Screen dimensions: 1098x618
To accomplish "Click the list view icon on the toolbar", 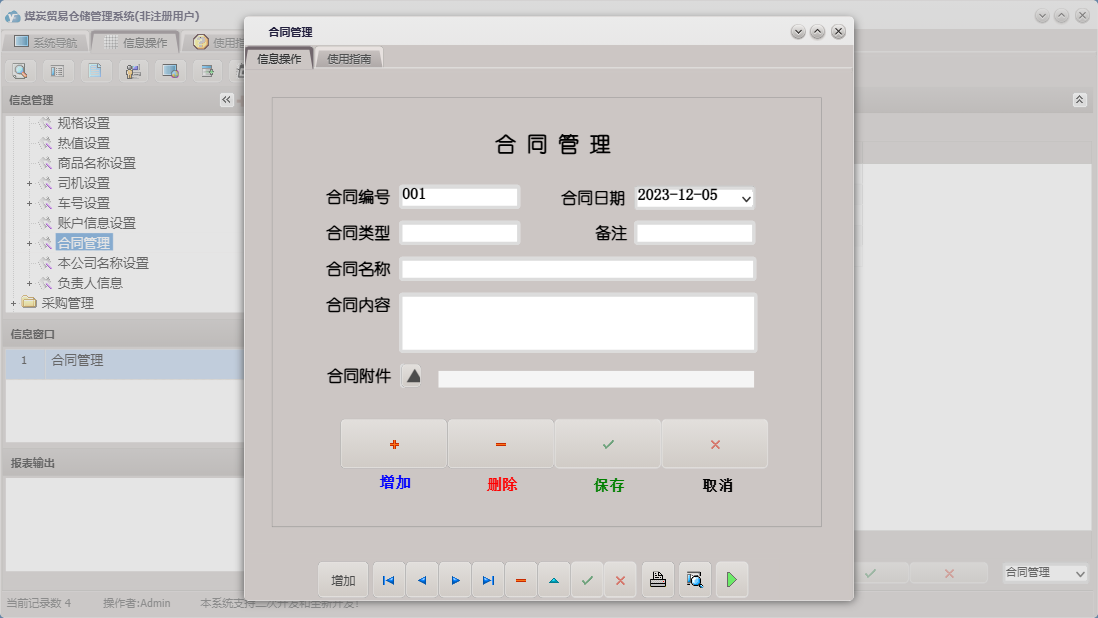I will (58, 71).
